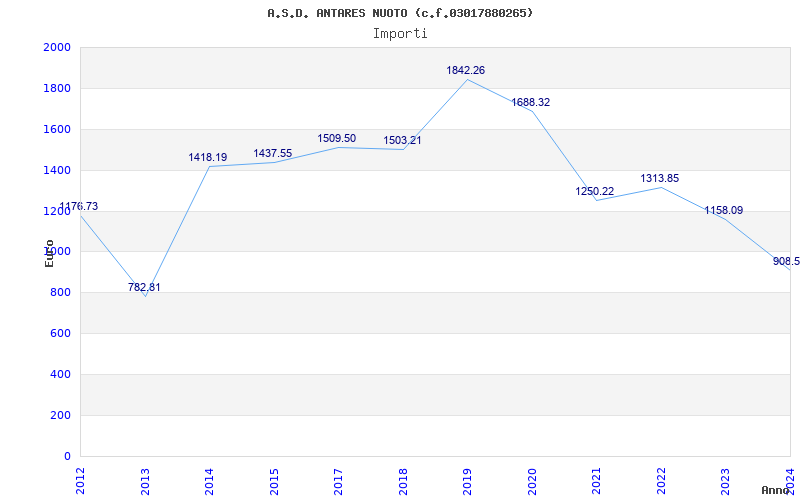Screen dimensions: 800x500
Task: Click the x-axis year label 2020
Action: tap(532, 481)
